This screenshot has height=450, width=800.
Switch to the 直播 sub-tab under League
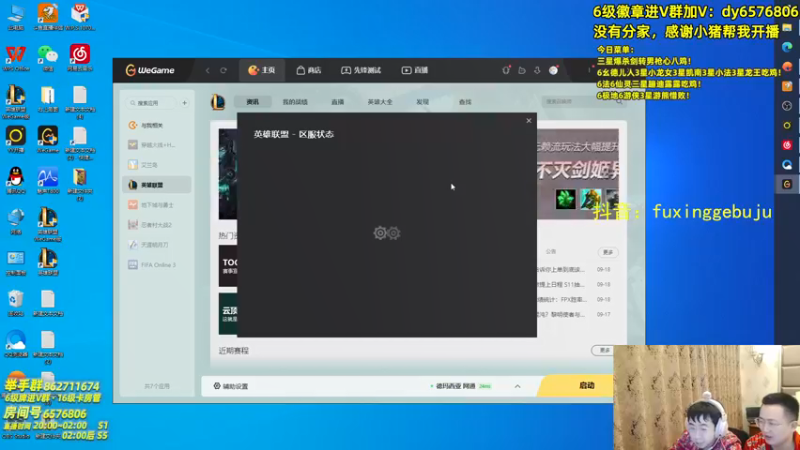tap(337, 102)
